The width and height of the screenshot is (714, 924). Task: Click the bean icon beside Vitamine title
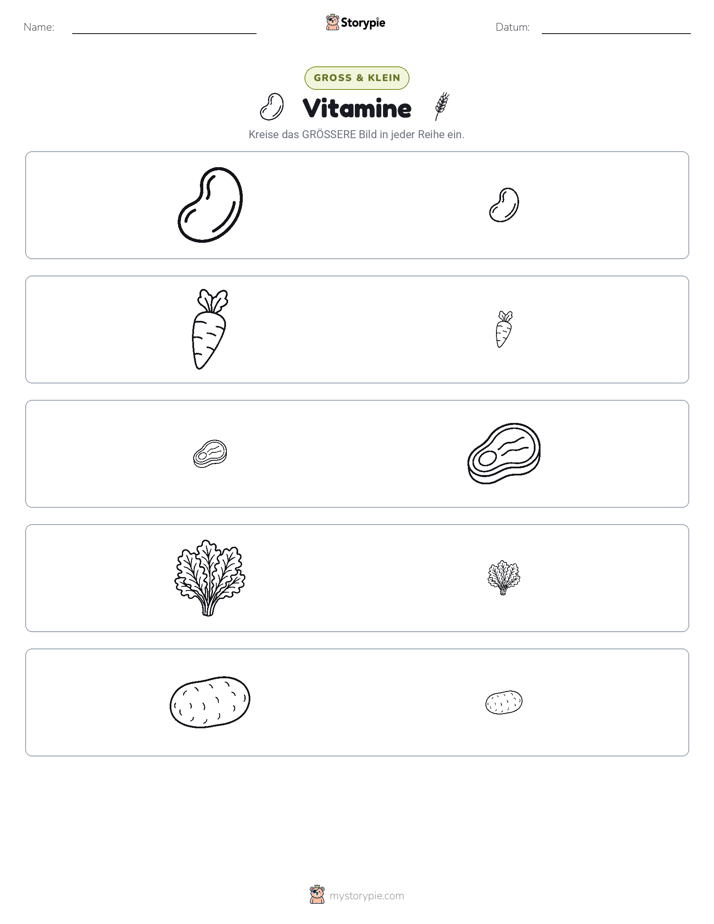pyautogui.click(x=272, y=107)
